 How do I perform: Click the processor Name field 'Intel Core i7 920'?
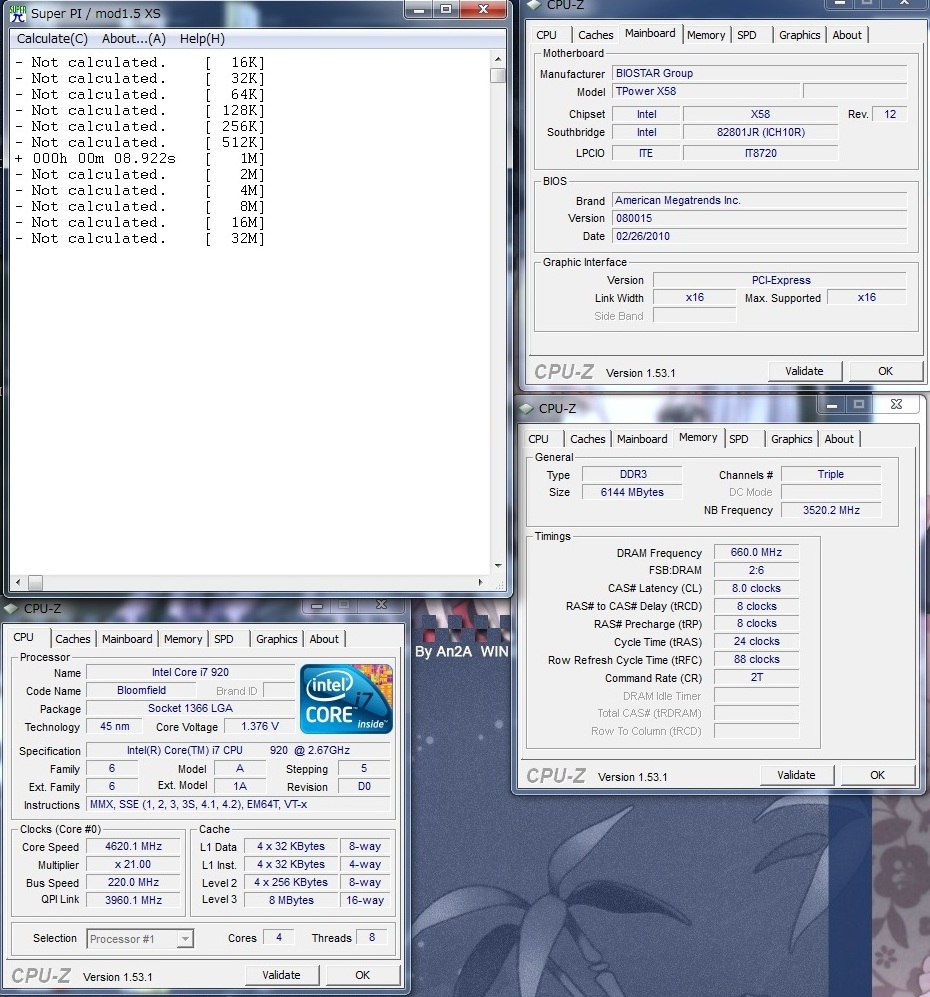pos(190,672)
